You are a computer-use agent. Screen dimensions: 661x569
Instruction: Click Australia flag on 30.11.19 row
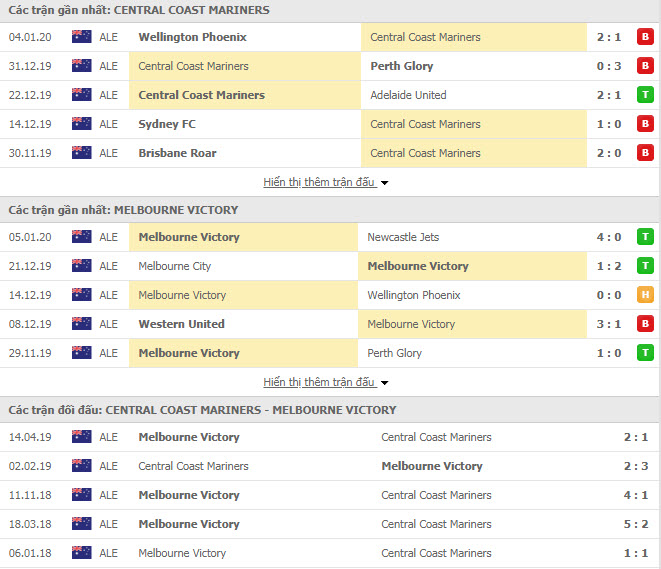81,153
